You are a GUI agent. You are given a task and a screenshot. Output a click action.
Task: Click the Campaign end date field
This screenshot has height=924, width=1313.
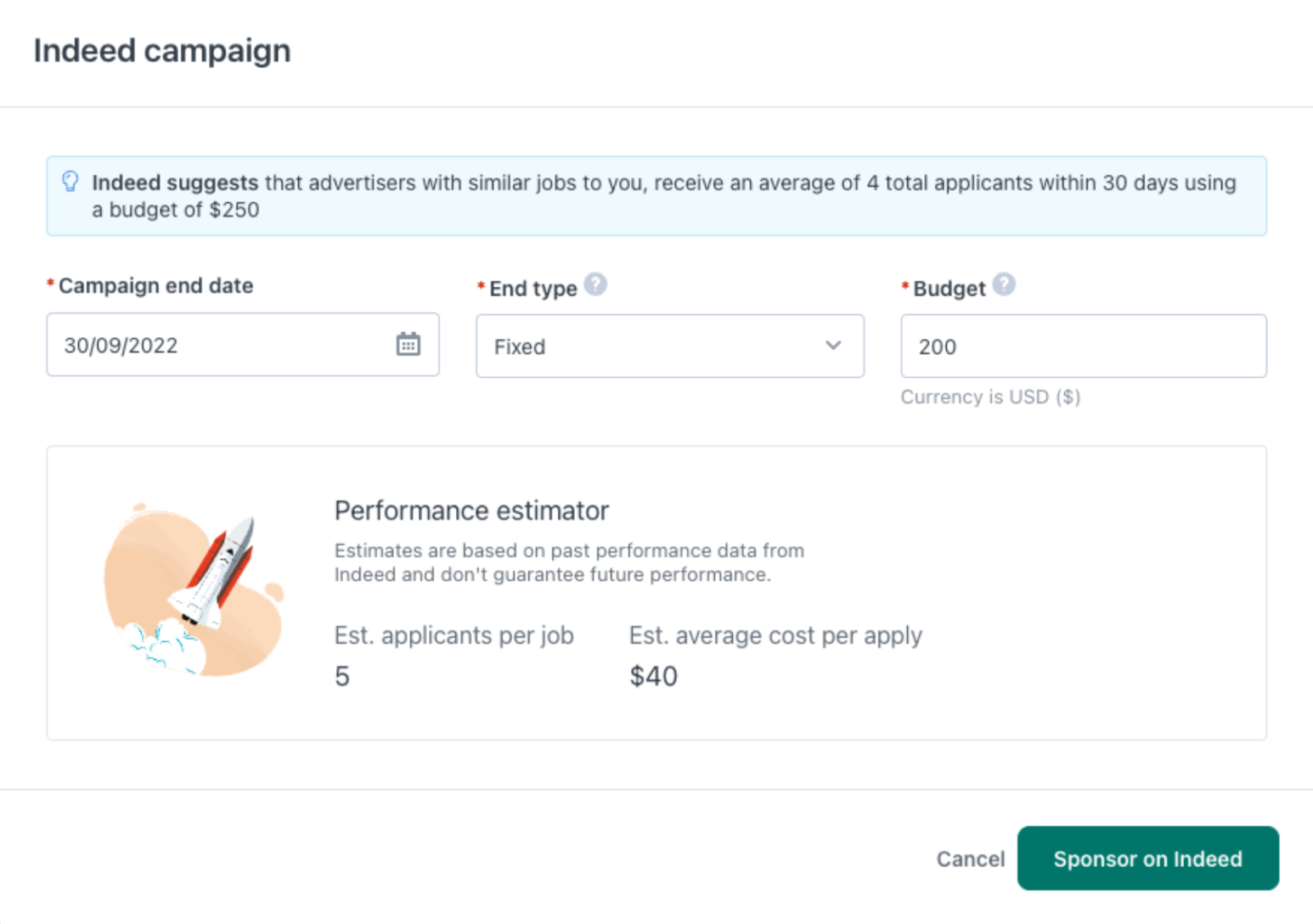click(x=243, y=345)
